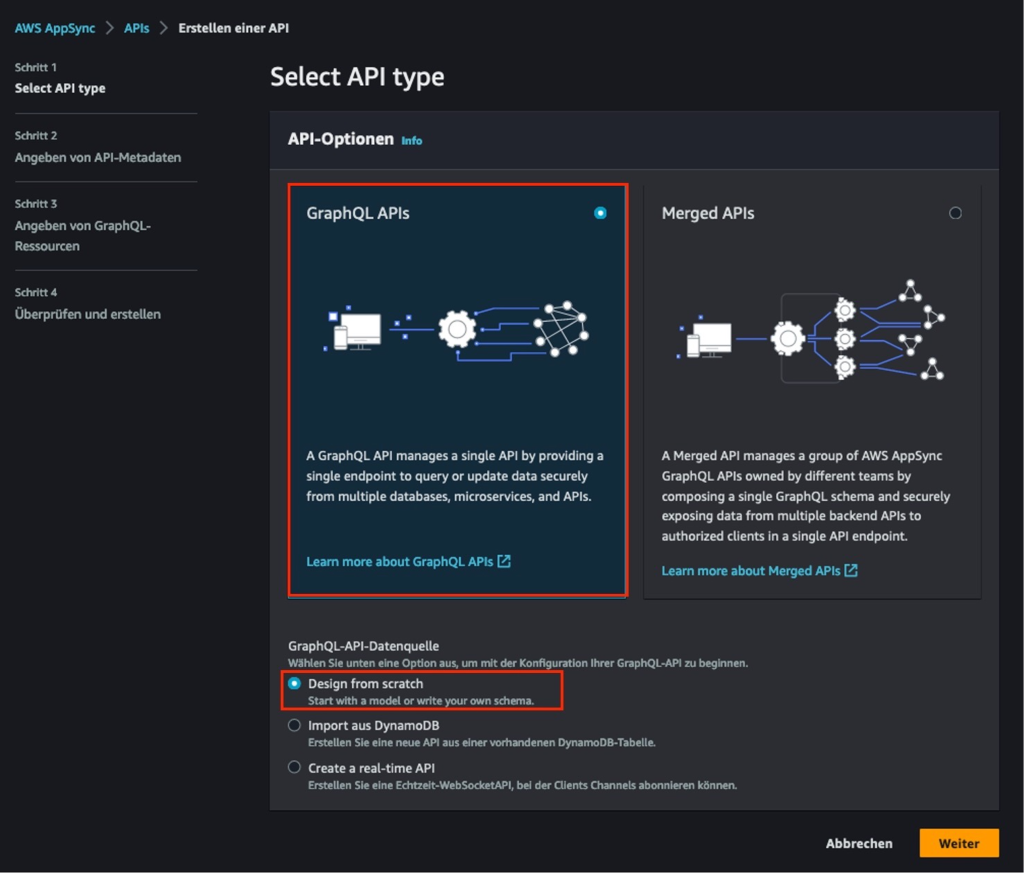1024x874 pixels.
Task: Click the "Weiter" button
Action: pyautogui.click(x=958, y=843)
